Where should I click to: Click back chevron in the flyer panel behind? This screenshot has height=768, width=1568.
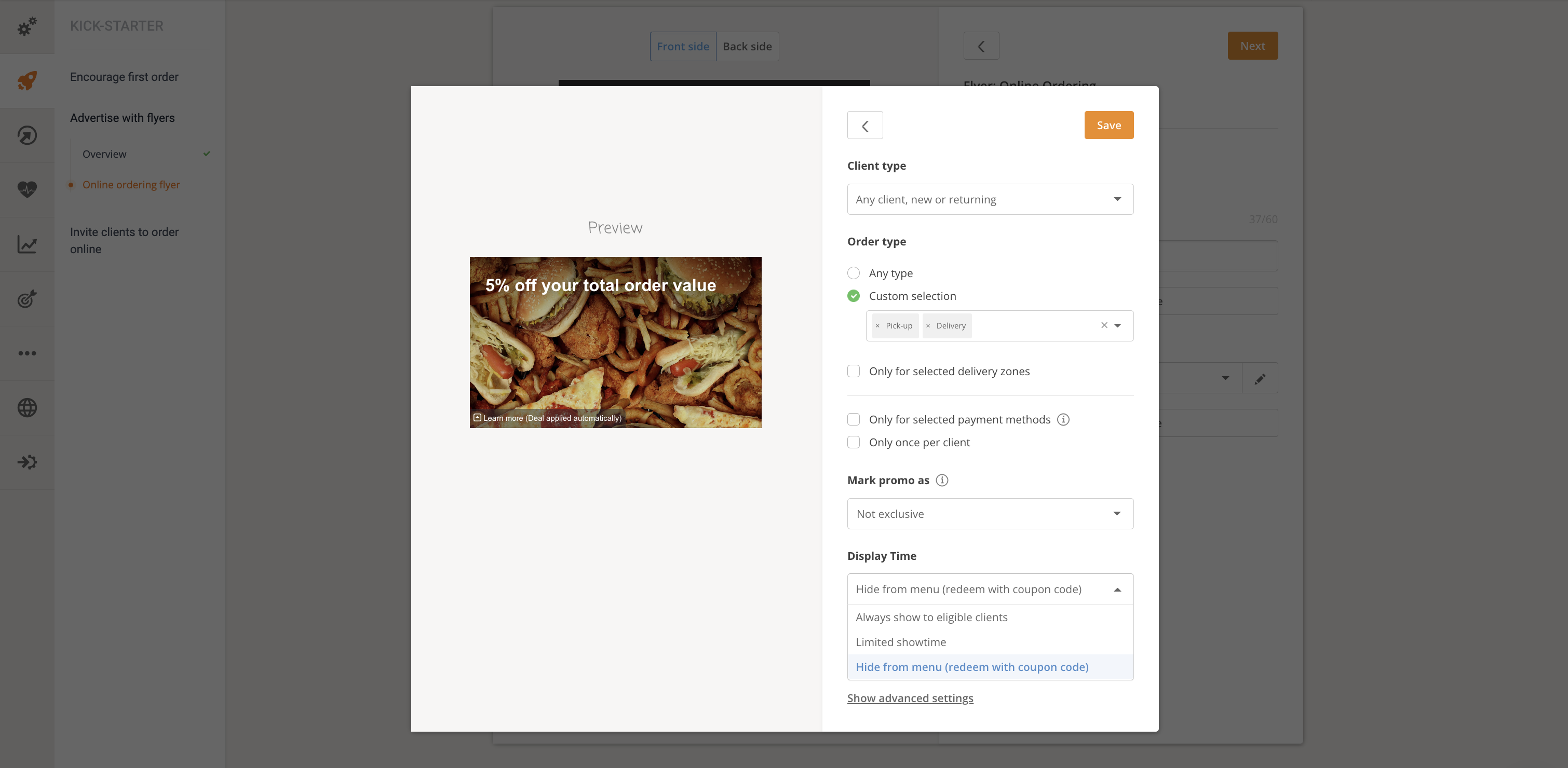pyautogui.click(x=981, y=46)
